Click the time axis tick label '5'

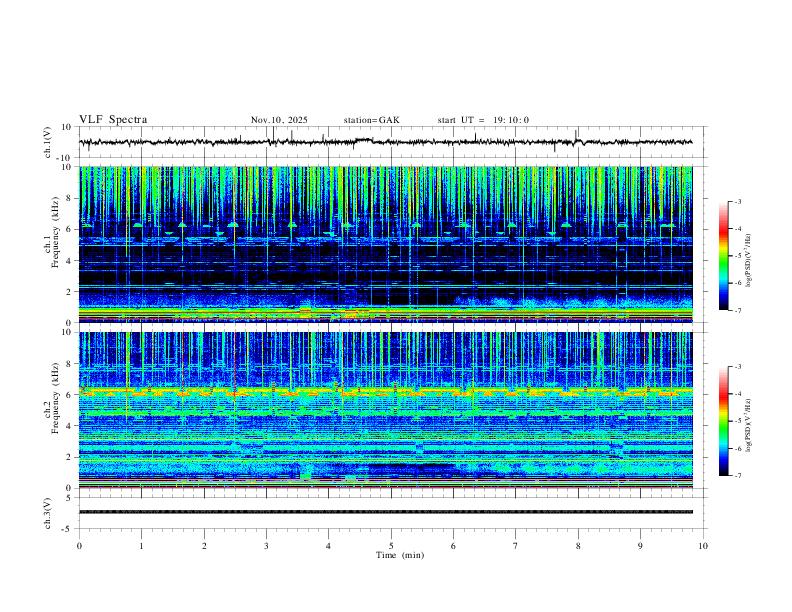click(x=391, y=546)
